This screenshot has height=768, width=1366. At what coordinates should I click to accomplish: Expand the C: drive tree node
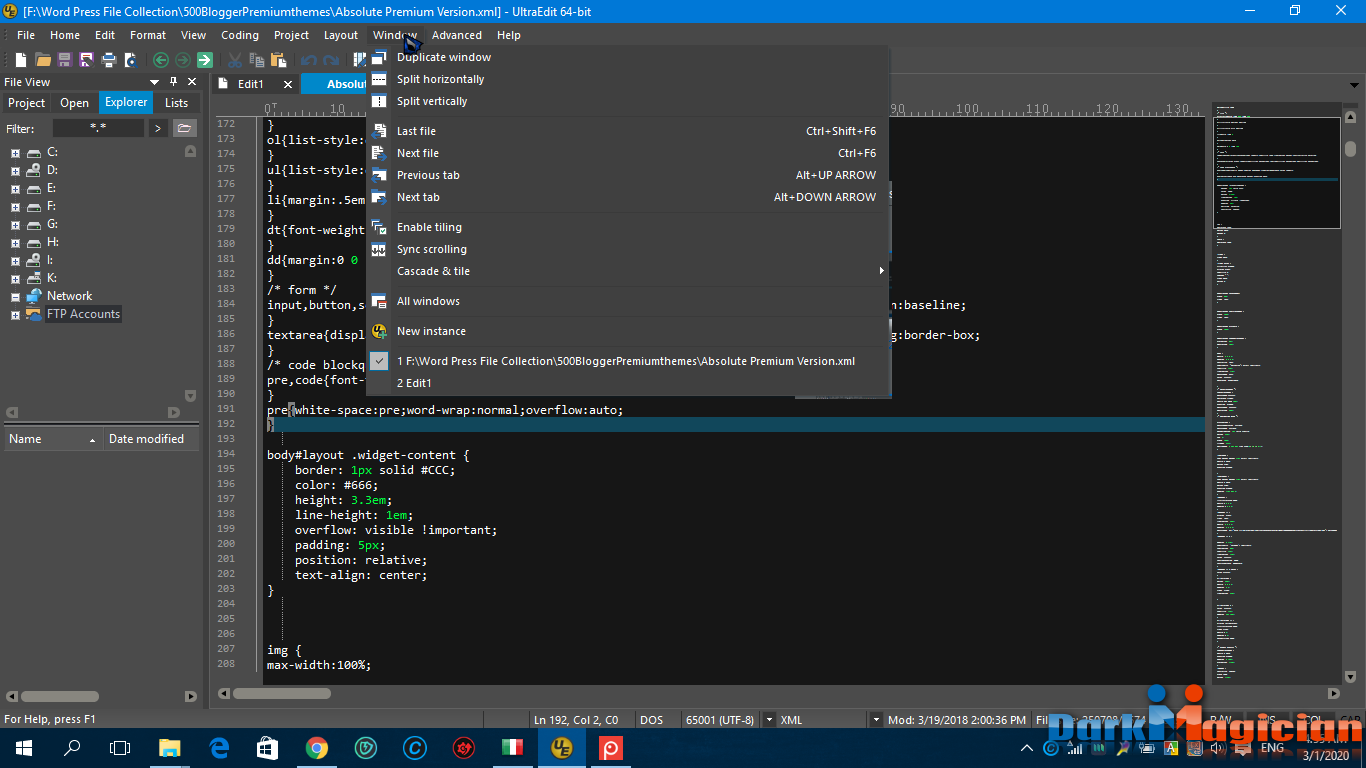click(x=15, y=153)
